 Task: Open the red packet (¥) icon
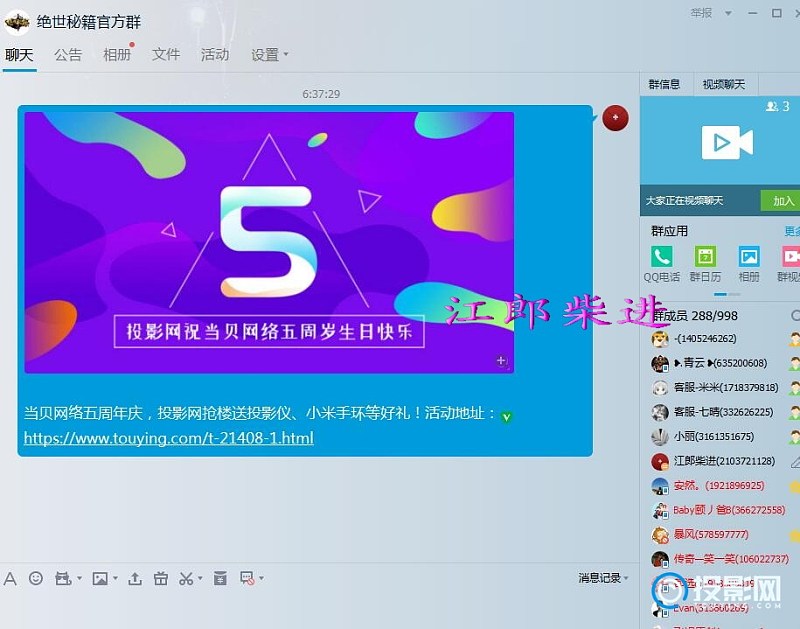coord(220,578)
